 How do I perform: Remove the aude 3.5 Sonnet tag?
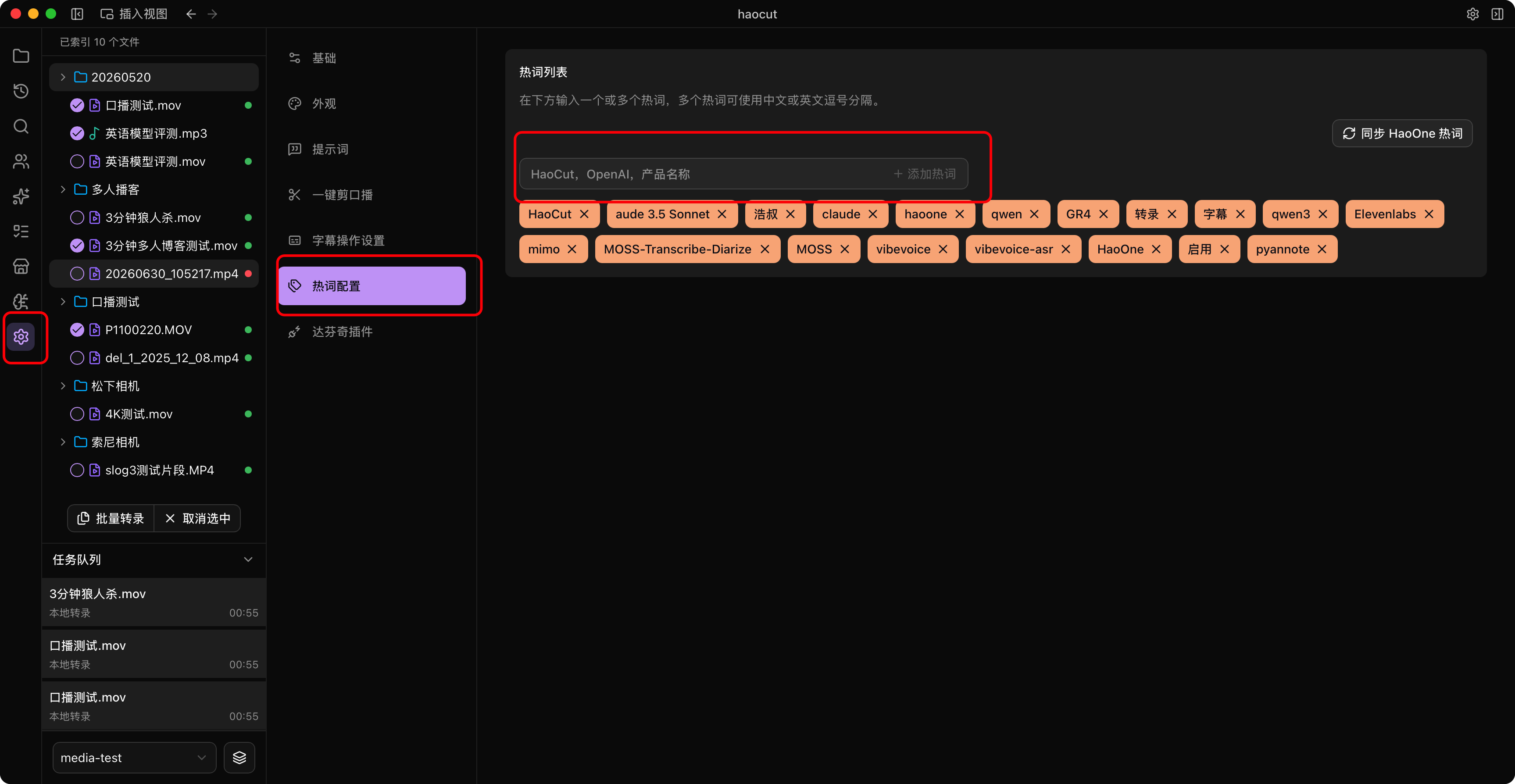point(722,214)
